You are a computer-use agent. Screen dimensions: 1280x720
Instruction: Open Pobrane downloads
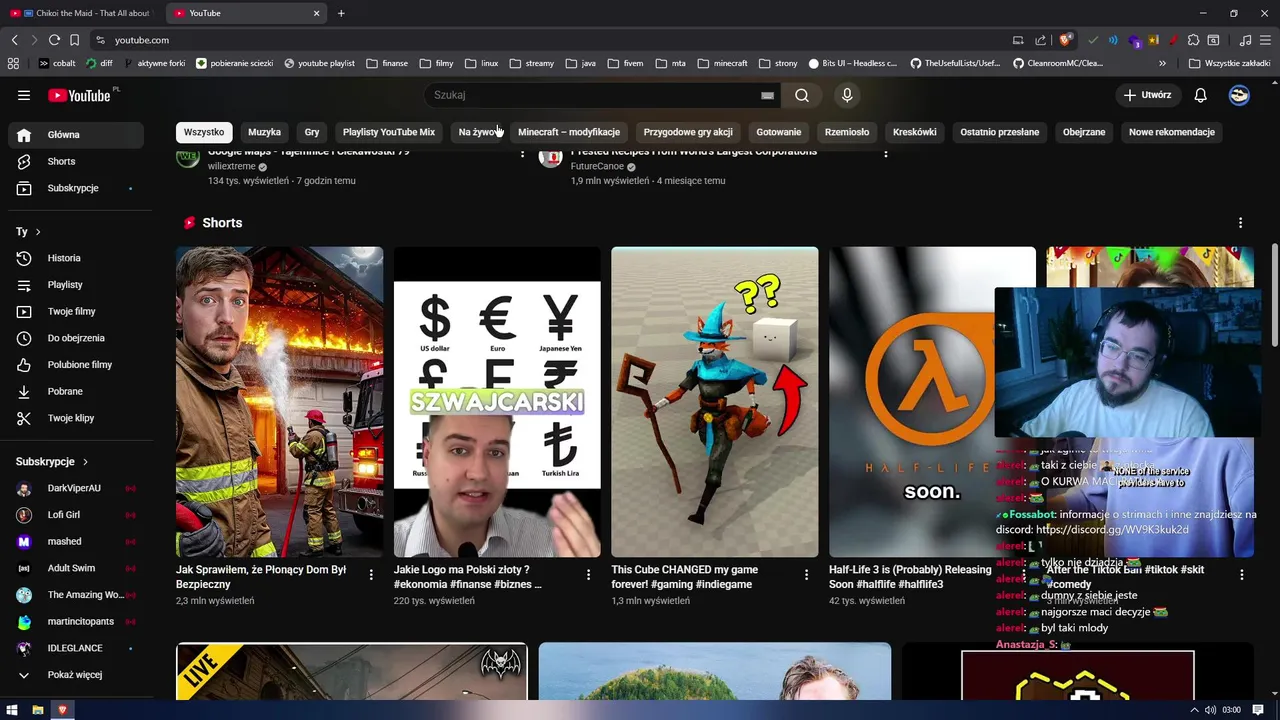pos(76,391)
